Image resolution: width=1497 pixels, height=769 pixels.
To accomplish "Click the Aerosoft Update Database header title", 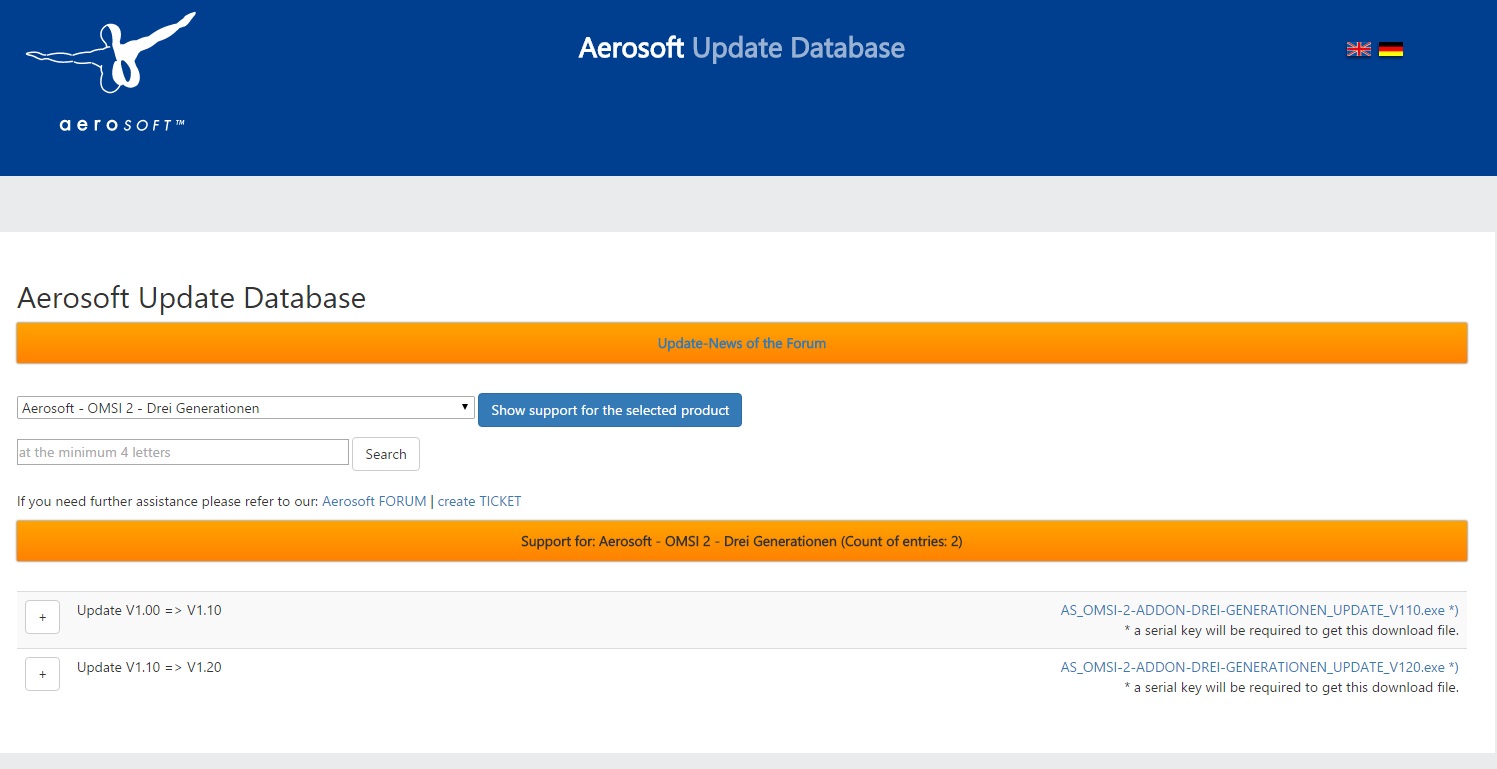I will coord(742,48).
